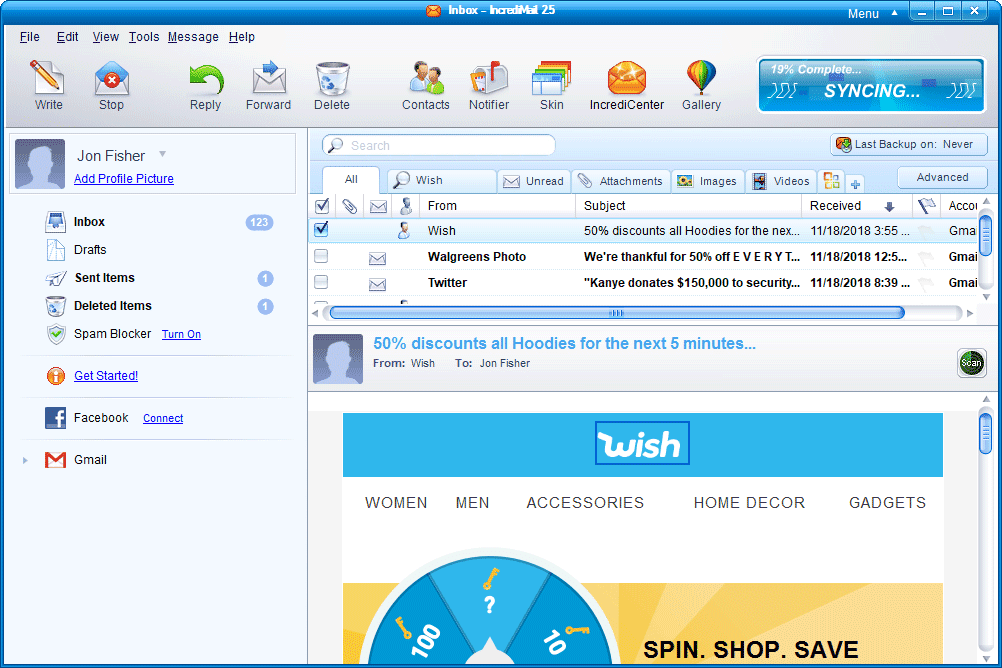The height and width of the screenshot is (668, 1002).
Task: Open the Edit menu
Action: tap(67, 37)
